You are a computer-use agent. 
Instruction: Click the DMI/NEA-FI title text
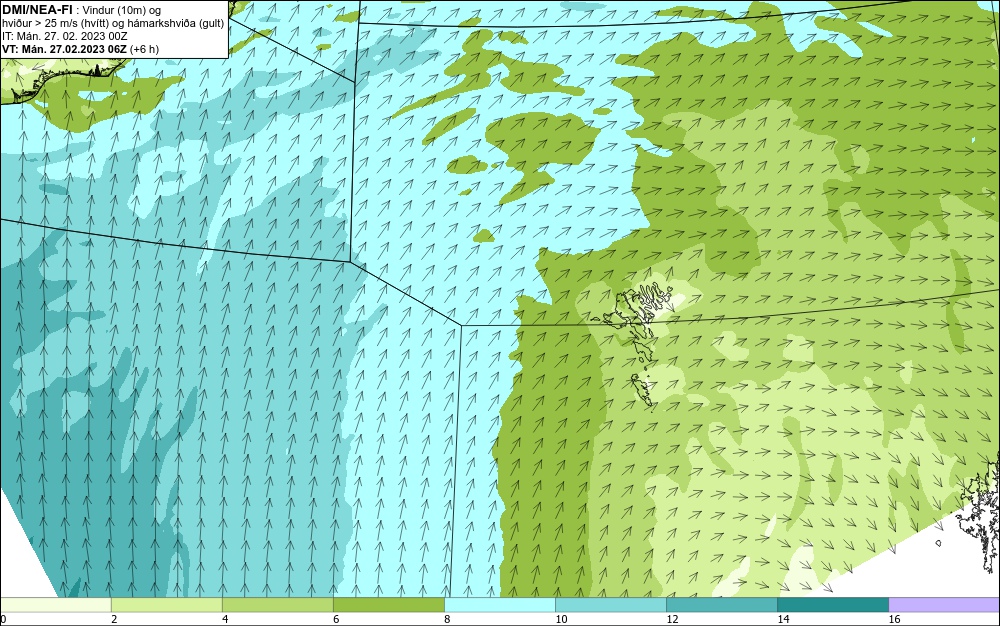37,10
